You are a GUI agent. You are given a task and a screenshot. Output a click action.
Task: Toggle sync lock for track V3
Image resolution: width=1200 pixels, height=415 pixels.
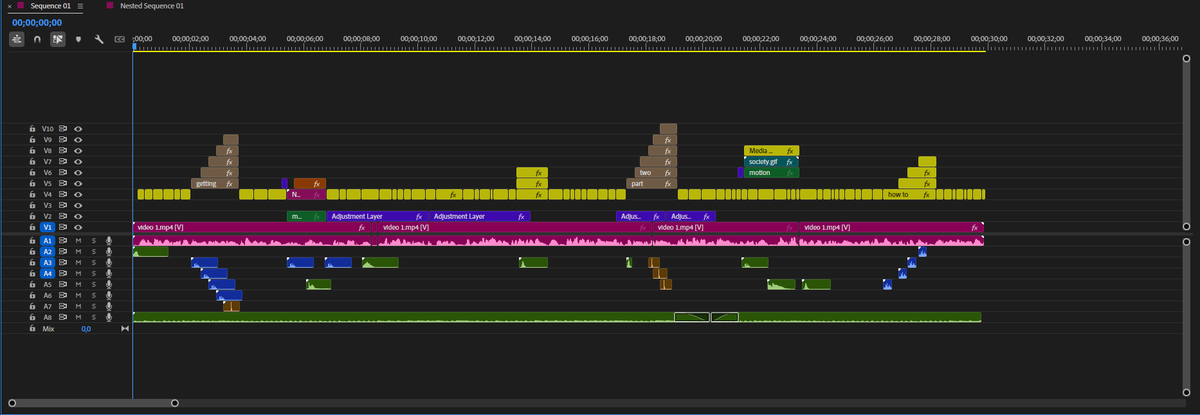(x=62, y=205)
